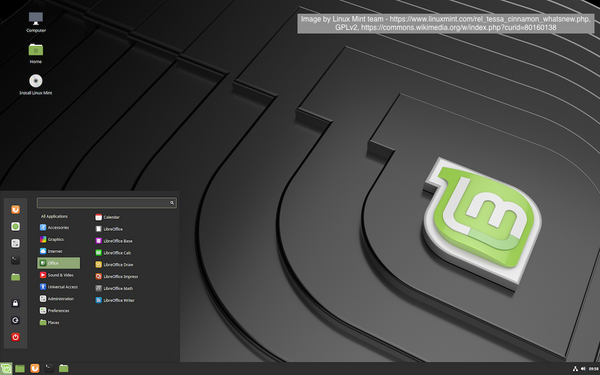The width and height of the screenshot is (600, 375).
Task: Launch LibreOffice Calc application
Action: pos(113,253)
